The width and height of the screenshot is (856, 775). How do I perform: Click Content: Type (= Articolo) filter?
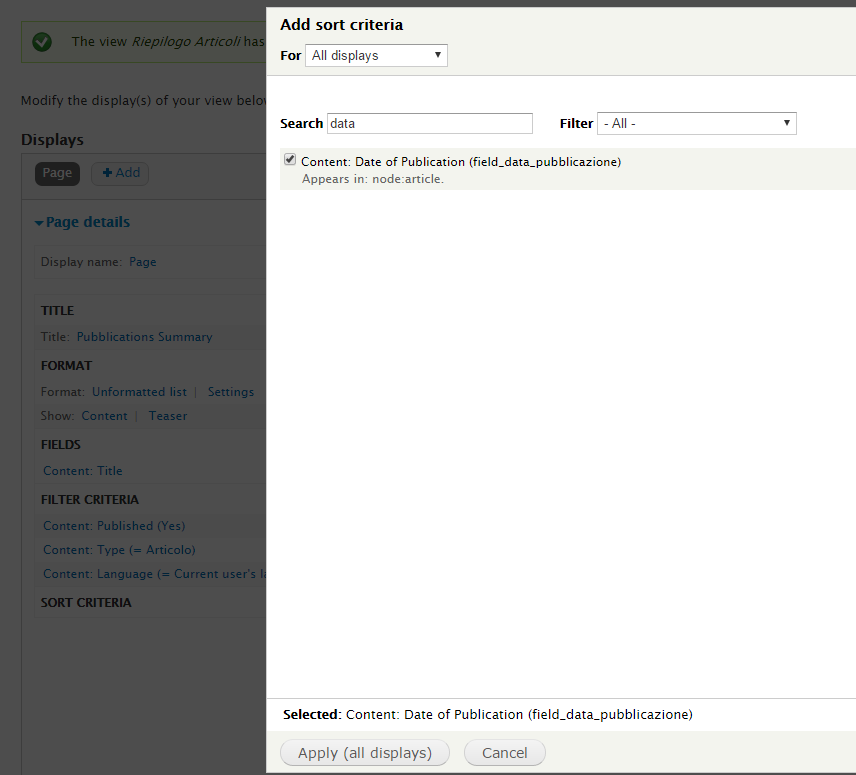[119, 550]
